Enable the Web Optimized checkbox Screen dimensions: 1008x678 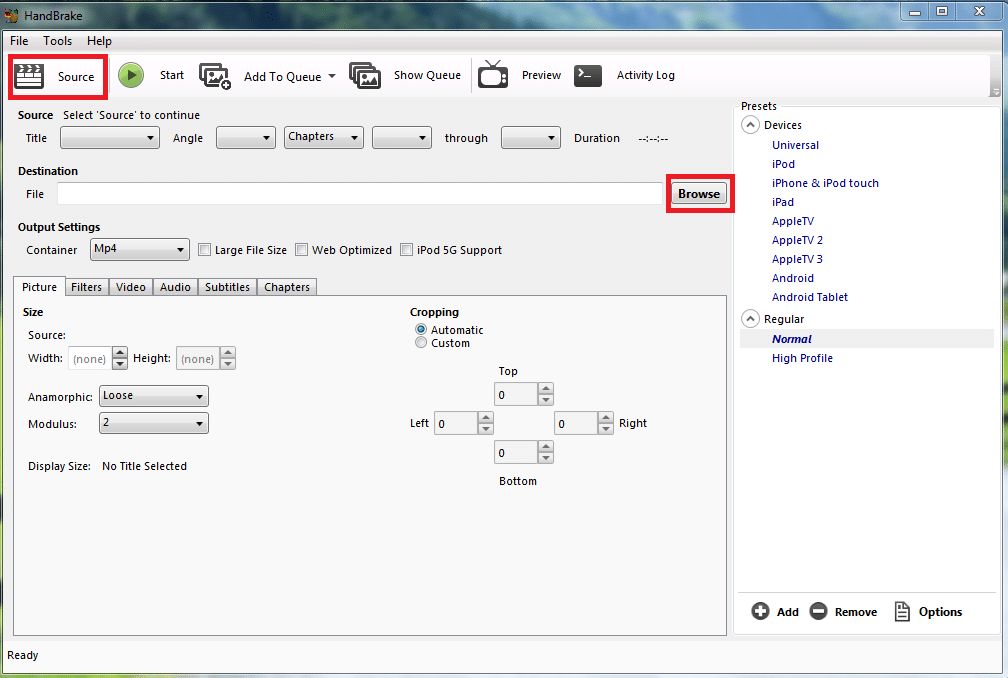[302, 250]
